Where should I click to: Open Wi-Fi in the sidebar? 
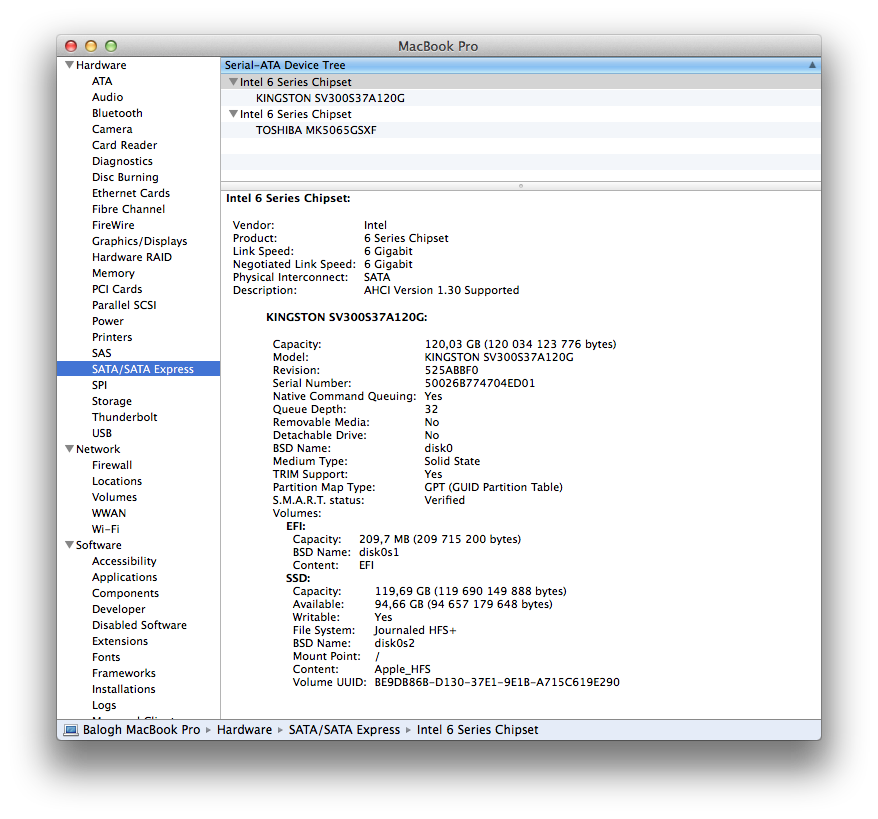[x=105, y=529]
